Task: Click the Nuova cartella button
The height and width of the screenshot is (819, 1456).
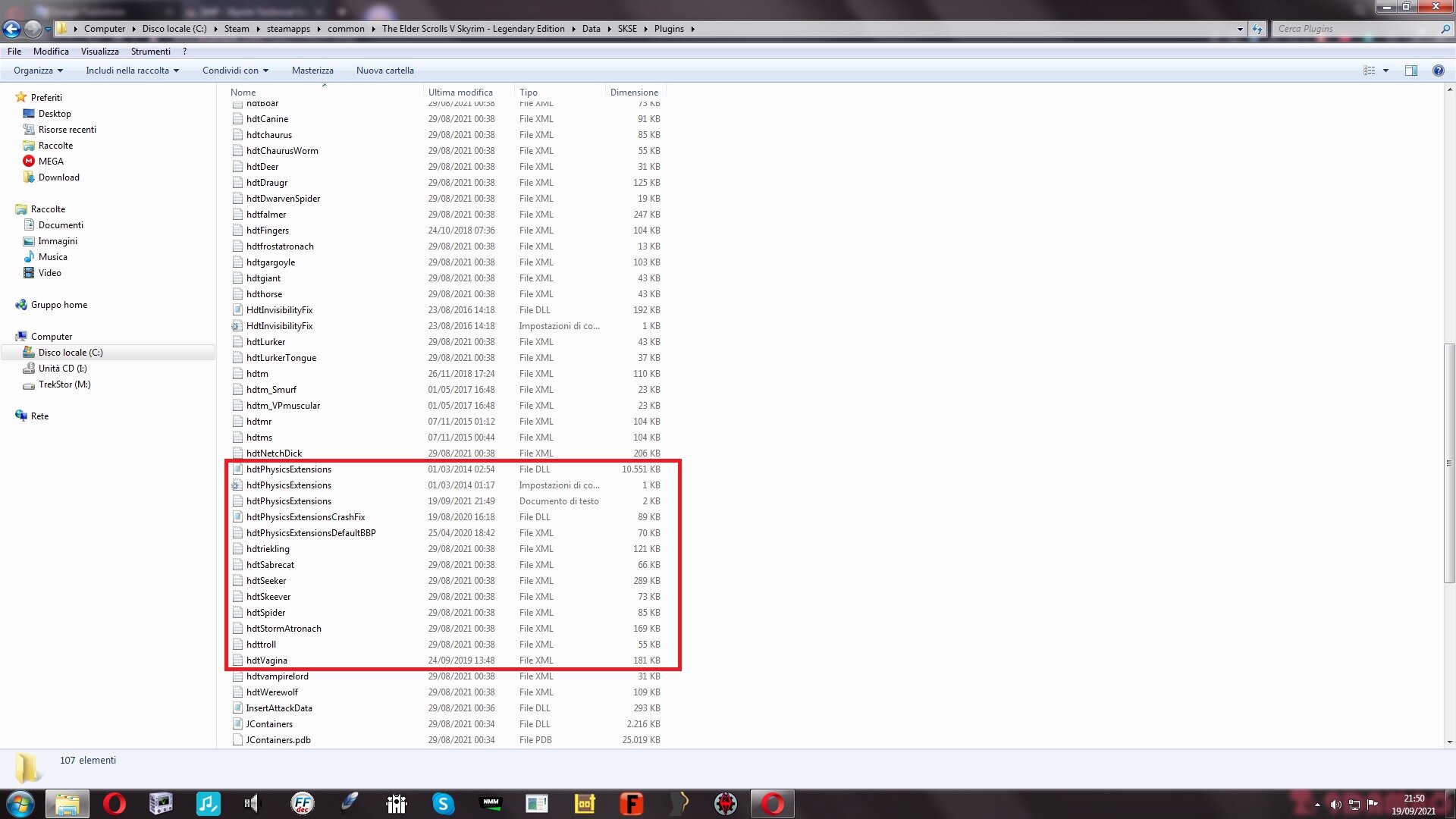Action: point(385,71)
